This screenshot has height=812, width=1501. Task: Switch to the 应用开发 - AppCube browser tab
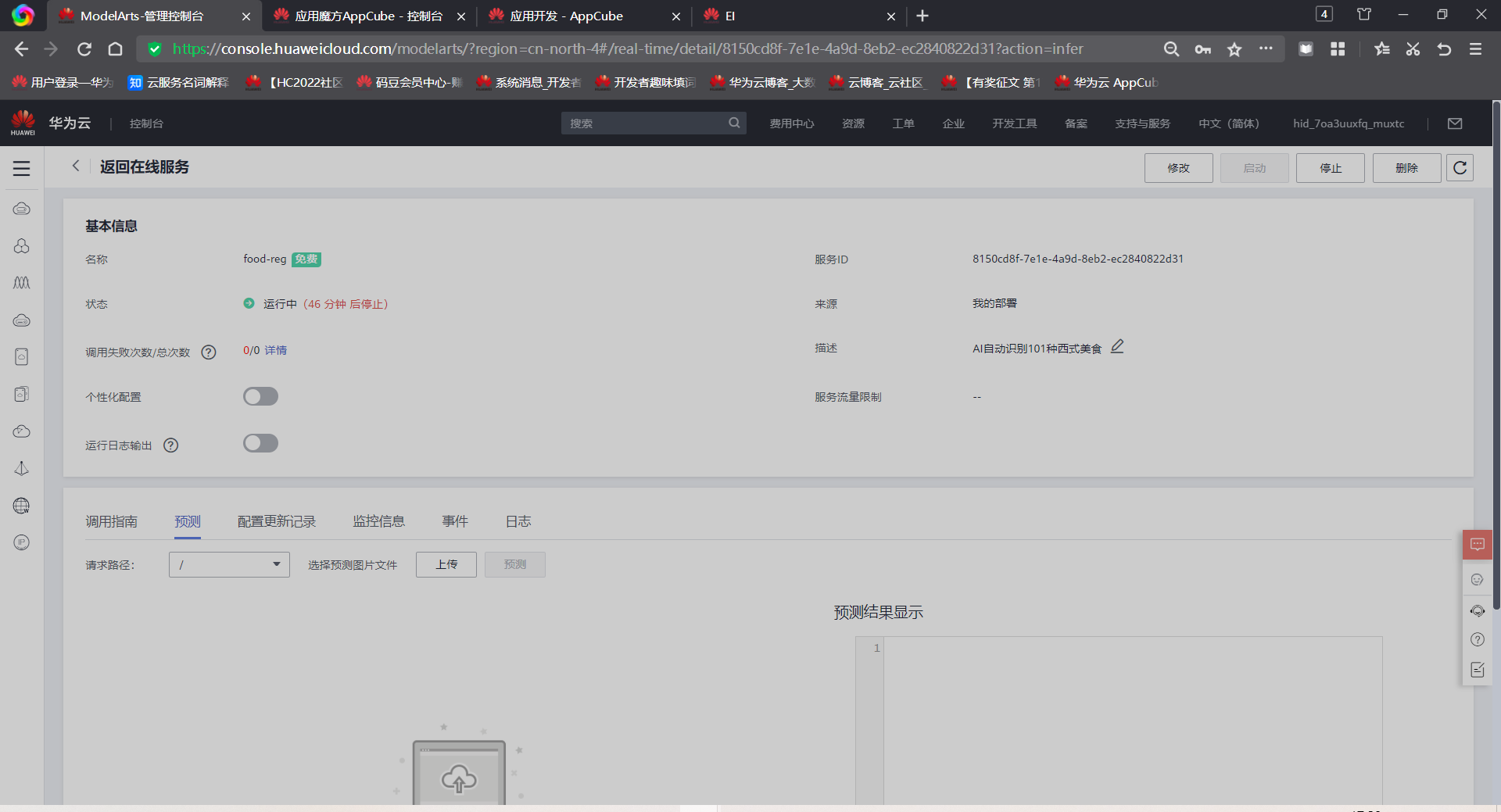coord(582,16)
